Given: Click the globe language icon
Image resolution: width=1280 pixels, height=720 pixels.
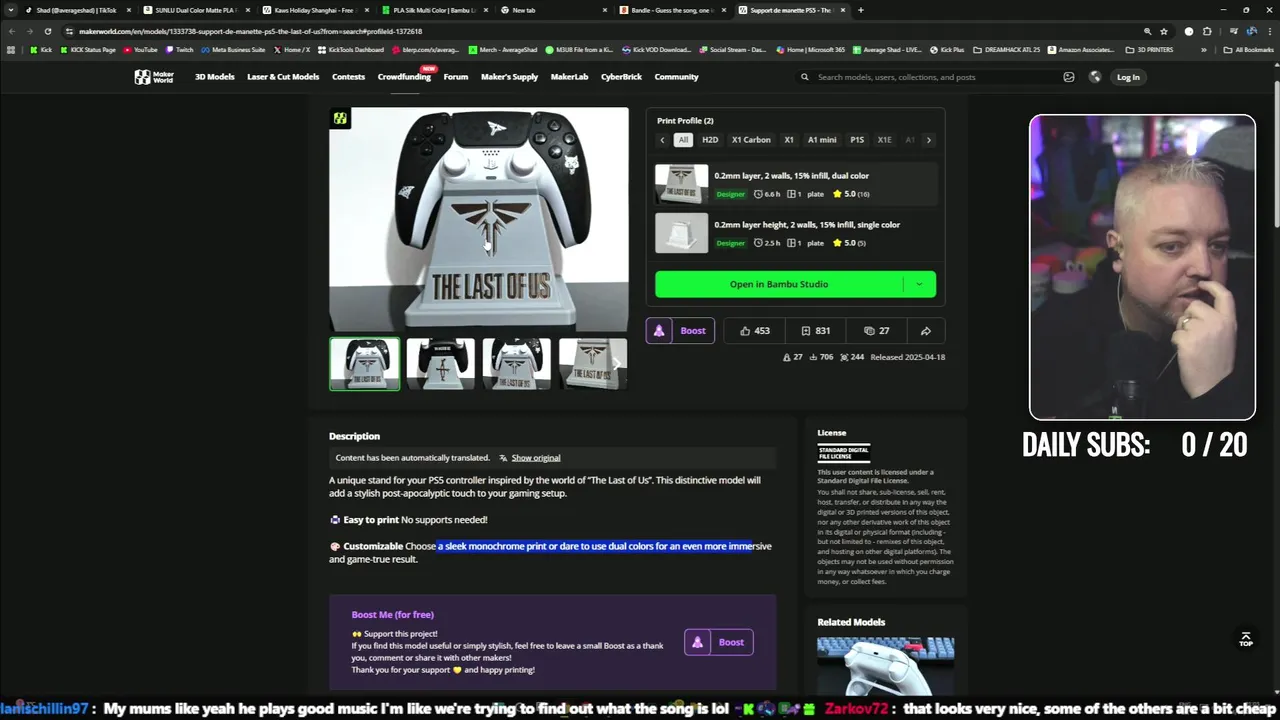Looking at the screenshot, I should 1095,77.
